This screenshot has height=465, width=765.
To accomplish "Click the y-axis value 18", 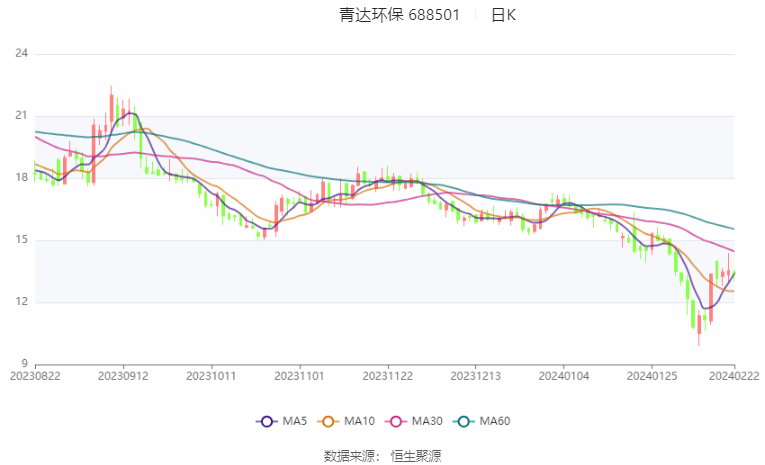I will [21, 178].
